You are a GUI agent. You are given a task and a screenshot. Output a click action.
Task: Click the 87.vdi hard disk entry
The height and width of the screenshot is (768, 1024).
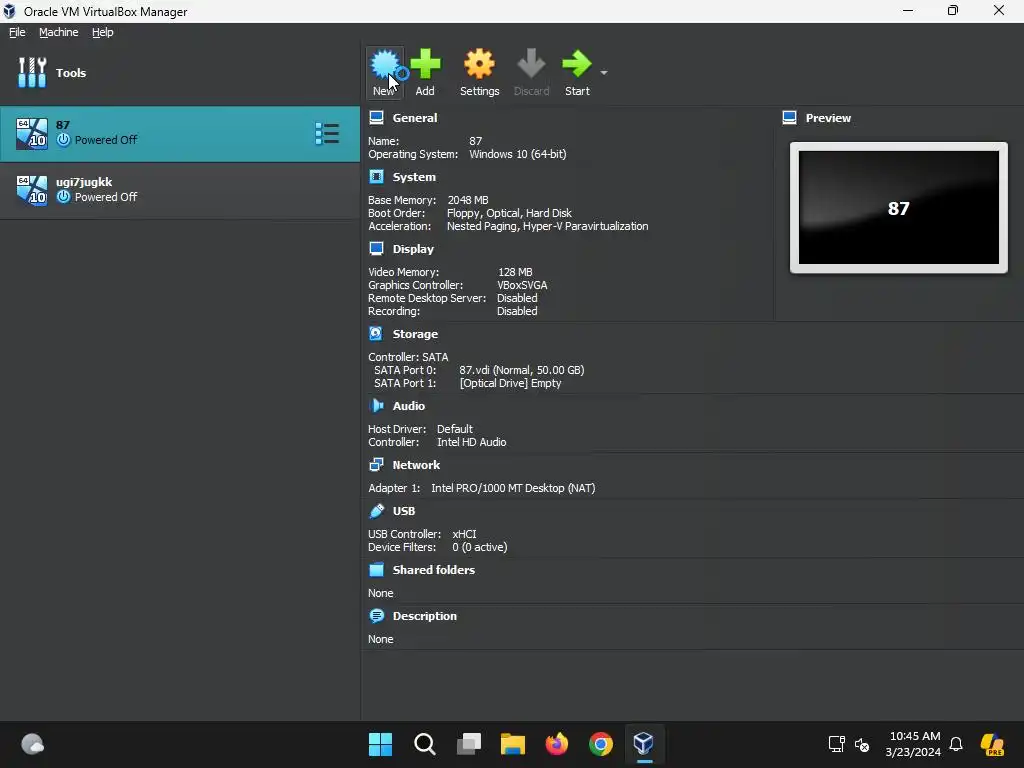(521, 370)
